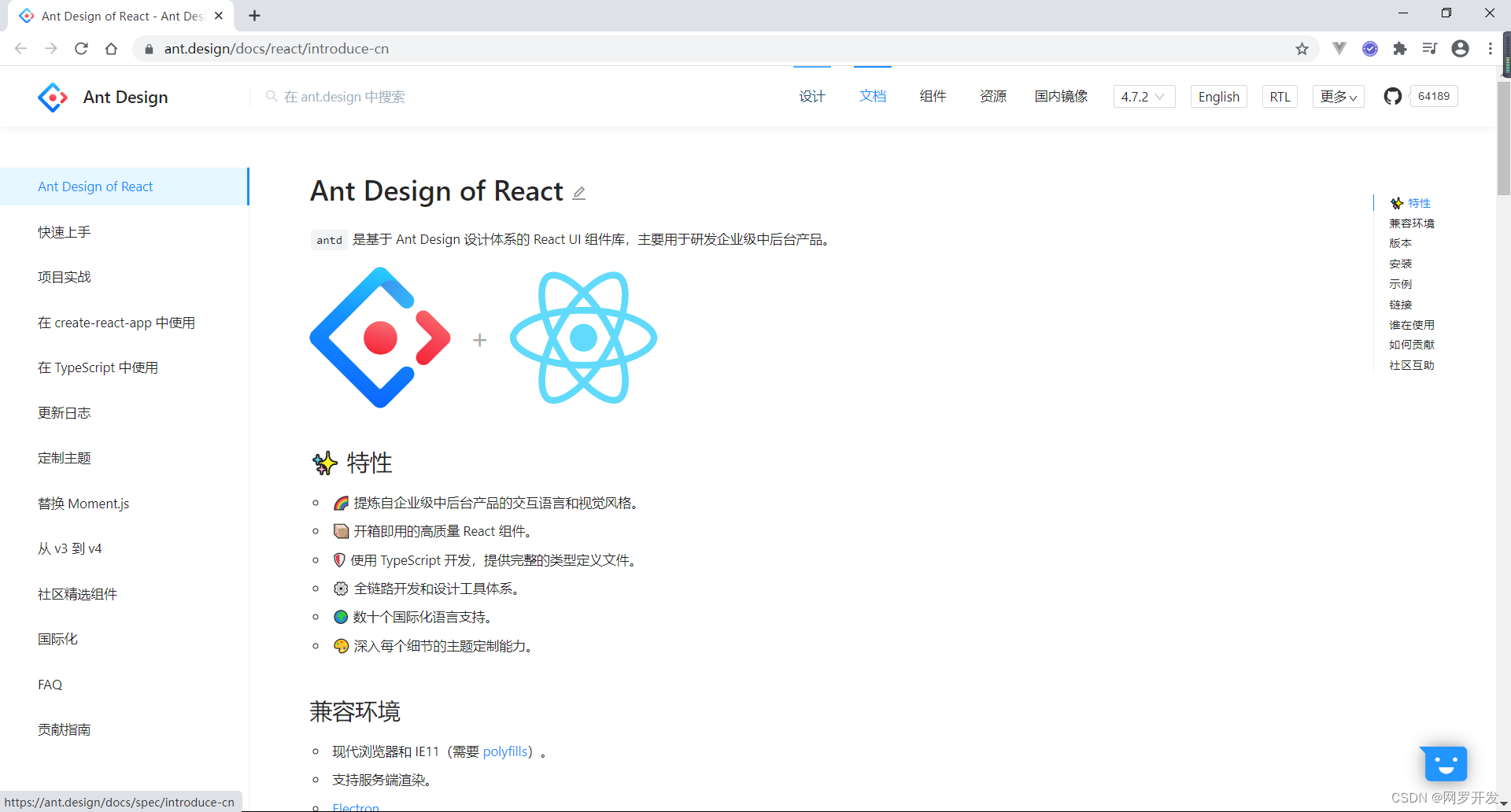Click the purple checkmark extension icon
Viewport: 1511px width, 812px height.
pos(1370,49)
